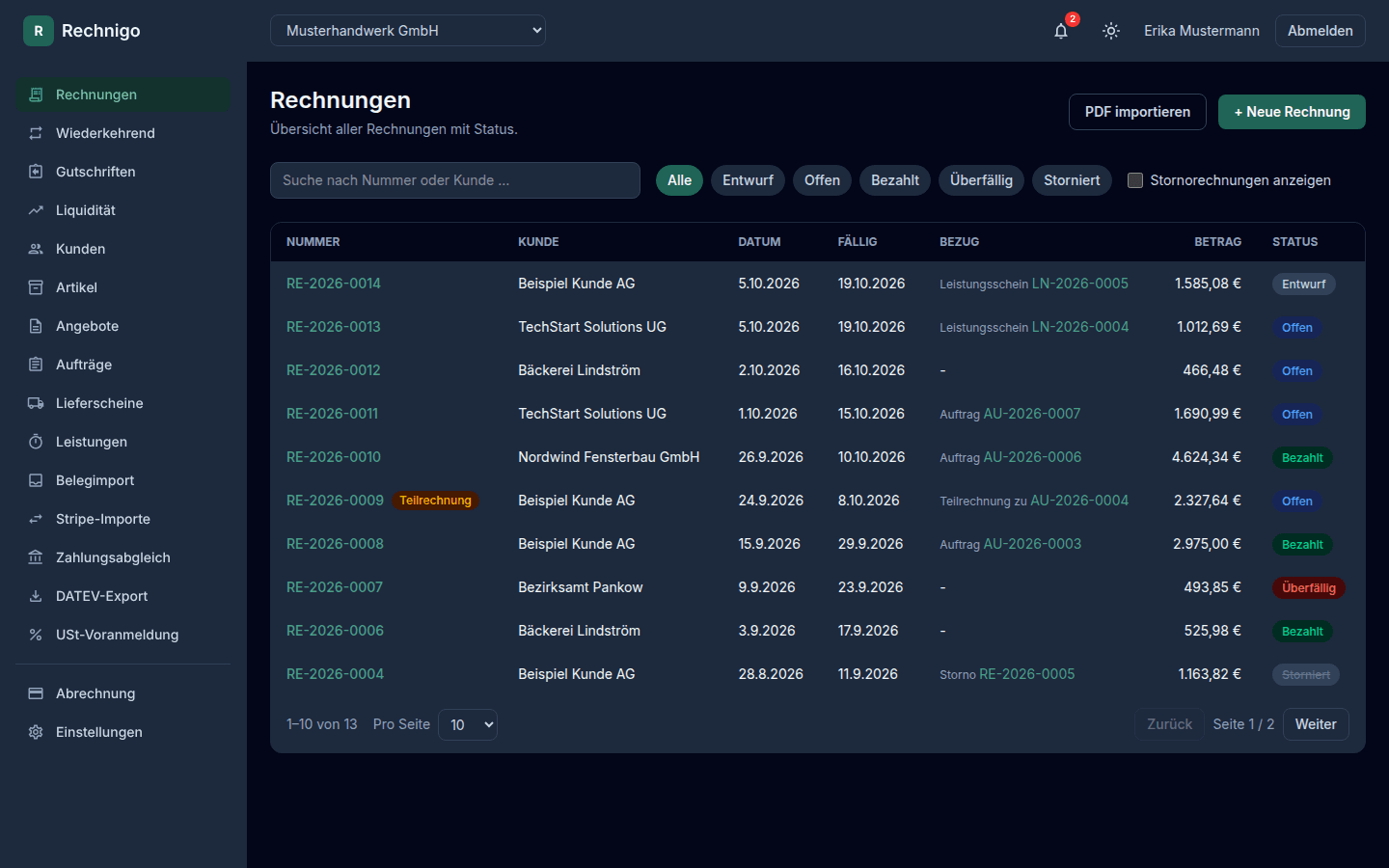The image size is (1389, 868).
Task: Open the notifications bell
Action: [1061, 31]
